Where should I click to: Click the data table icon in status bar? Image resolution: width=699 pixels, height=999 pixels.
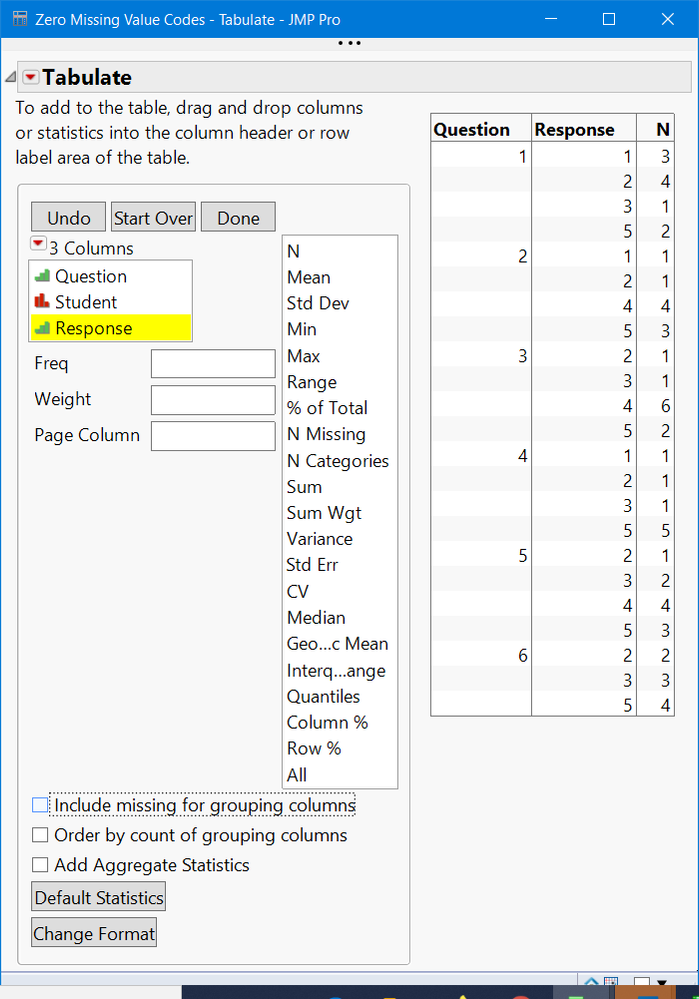(x=611, y=984)
